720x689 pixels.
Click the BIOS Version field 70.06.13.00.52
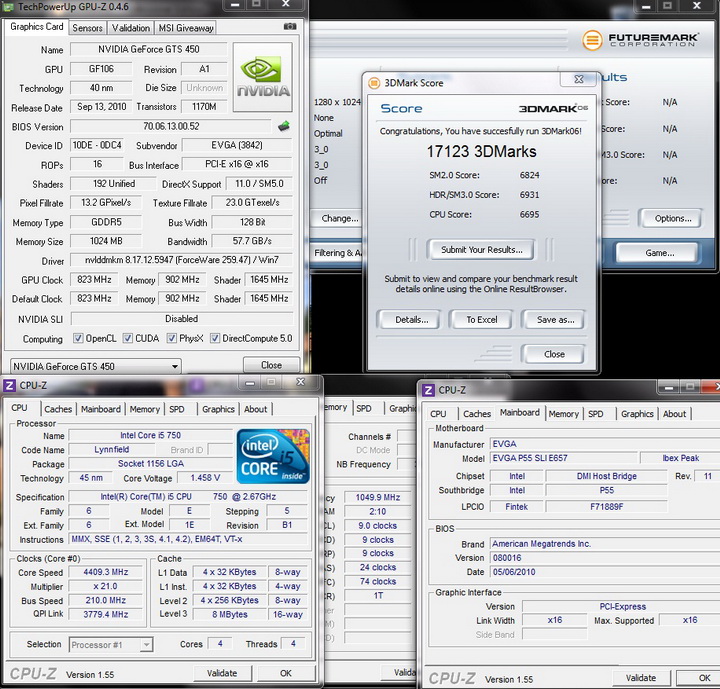click(171, 126)
